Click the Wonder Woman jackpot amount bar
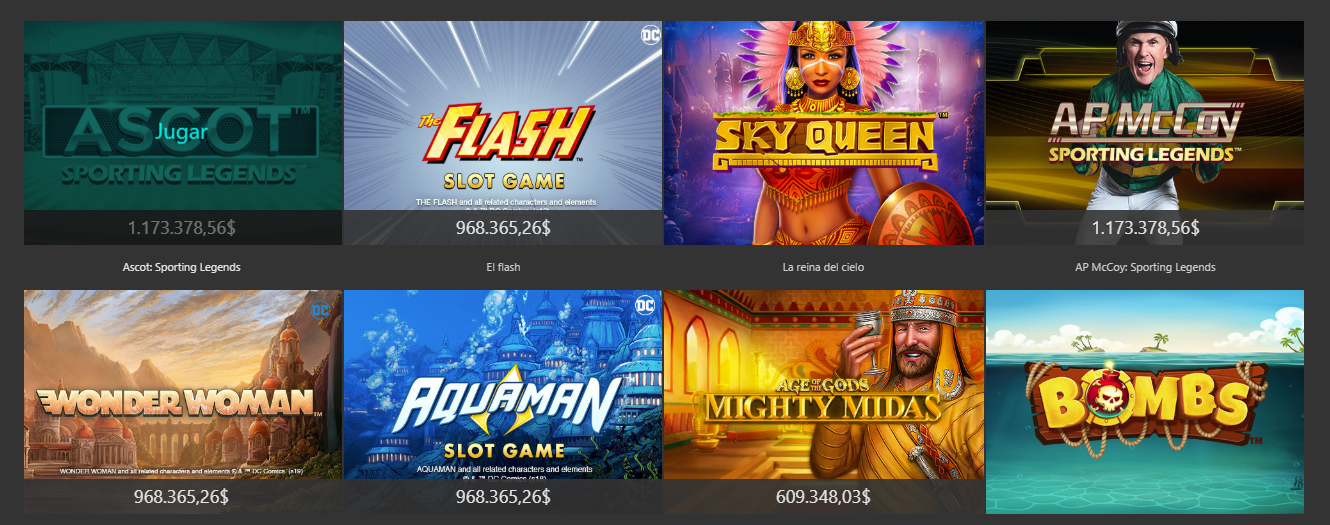This screenshot has height=525, width=1330. pyautogui.click(x=183, y=496)
